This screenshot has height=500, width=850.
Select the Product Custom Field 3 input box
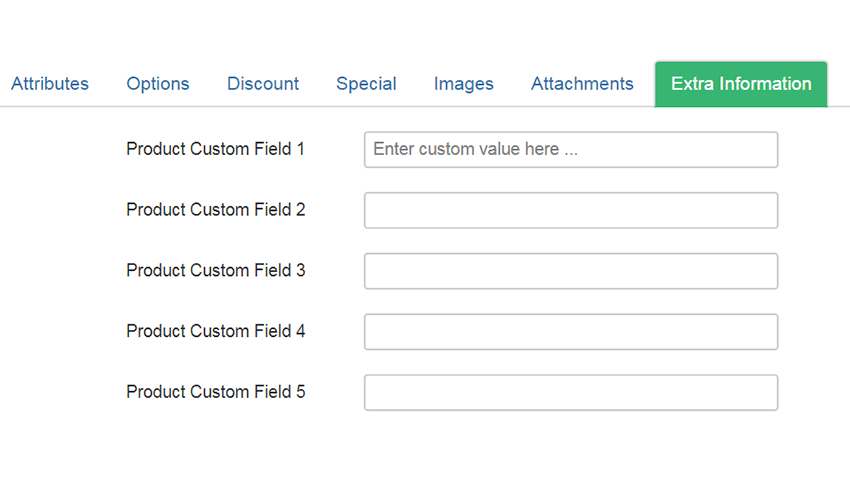571,271
